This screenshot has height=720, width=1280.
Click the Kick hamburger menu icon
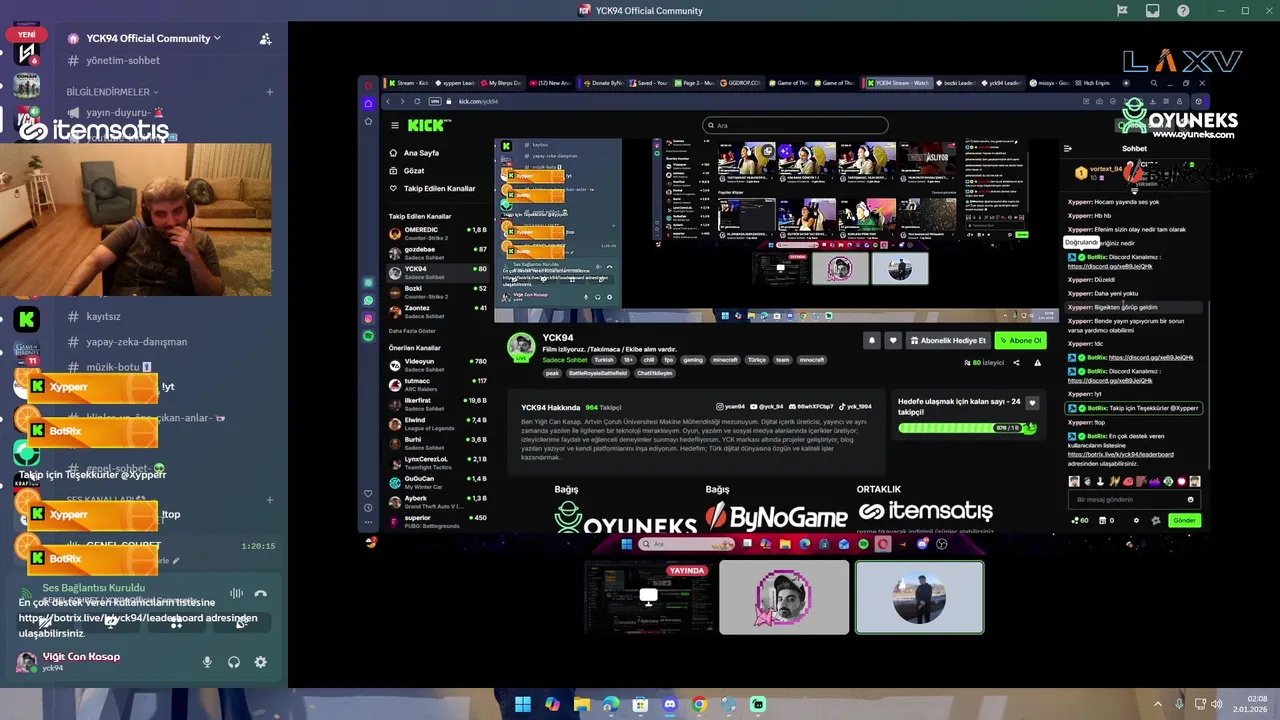tap(395, 125)
